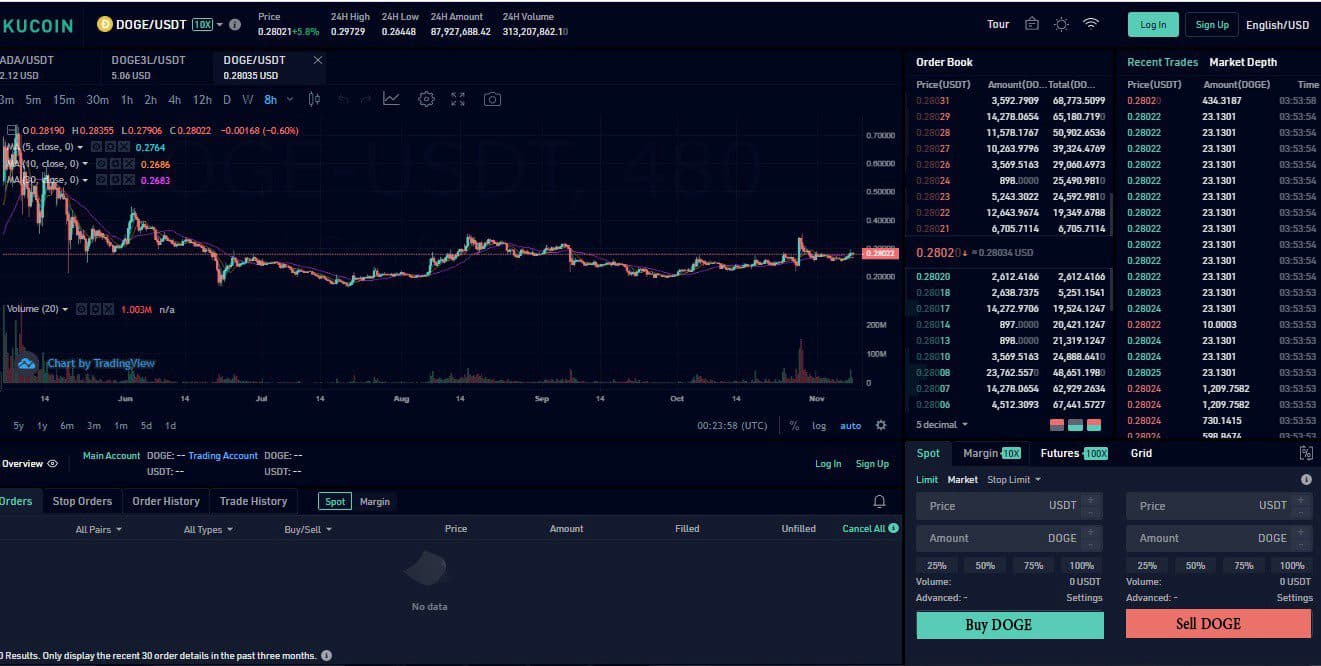Viewport: 1321px width, 666px height.
Task: Click Cancel All orders link
Action: 864,528
